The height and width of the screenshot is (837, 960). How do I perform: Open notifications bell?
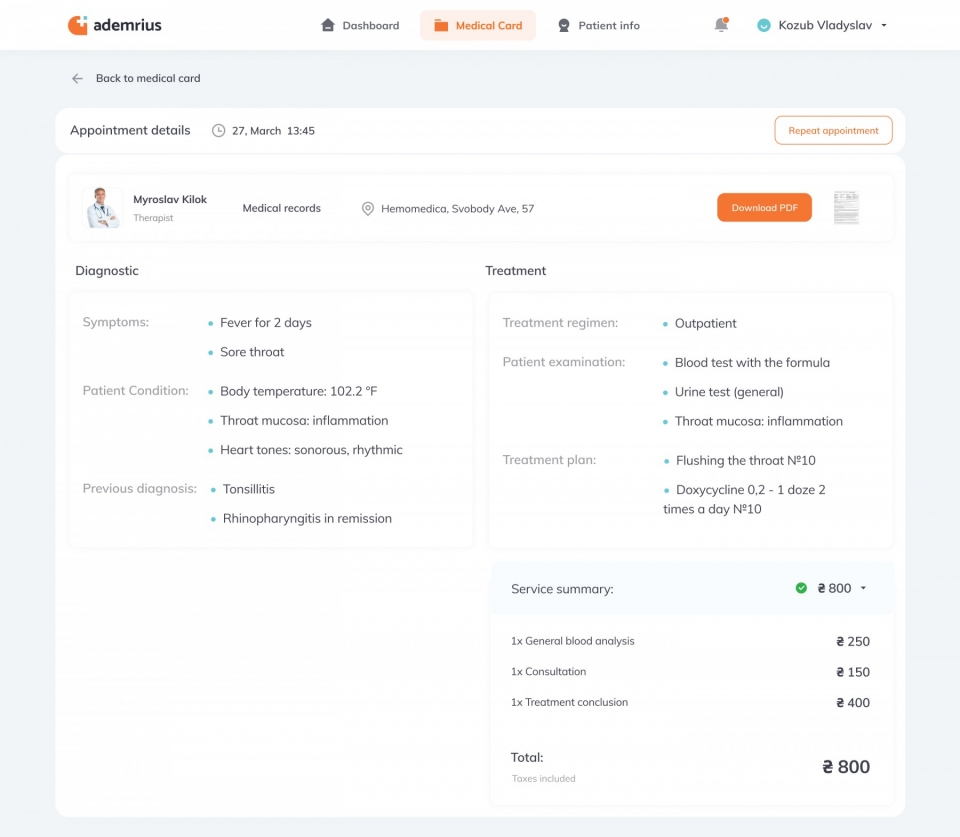tap(721, 26)
